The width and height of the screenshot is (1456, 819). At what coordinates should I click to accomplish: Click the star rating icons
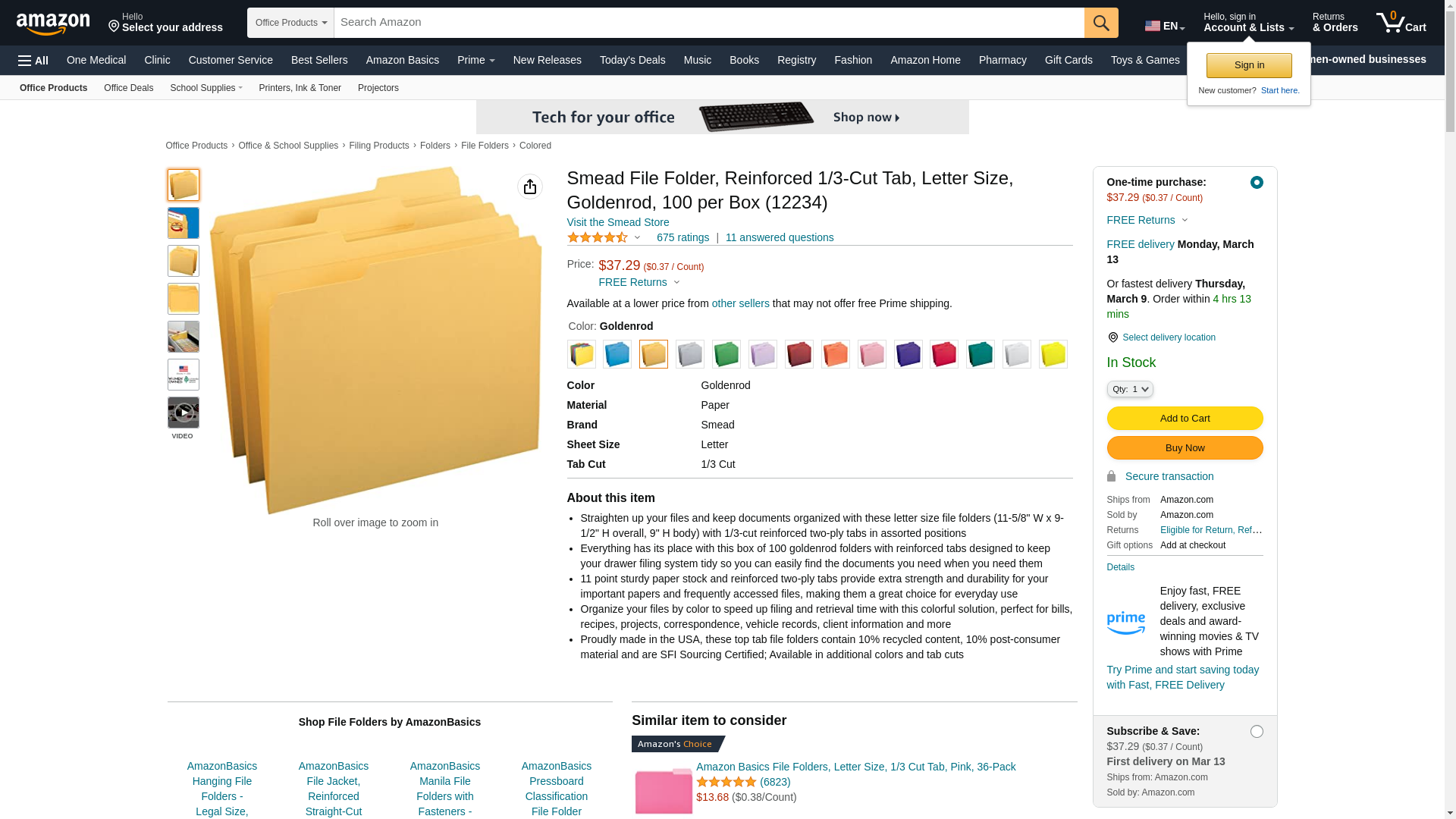pos(598,238)
